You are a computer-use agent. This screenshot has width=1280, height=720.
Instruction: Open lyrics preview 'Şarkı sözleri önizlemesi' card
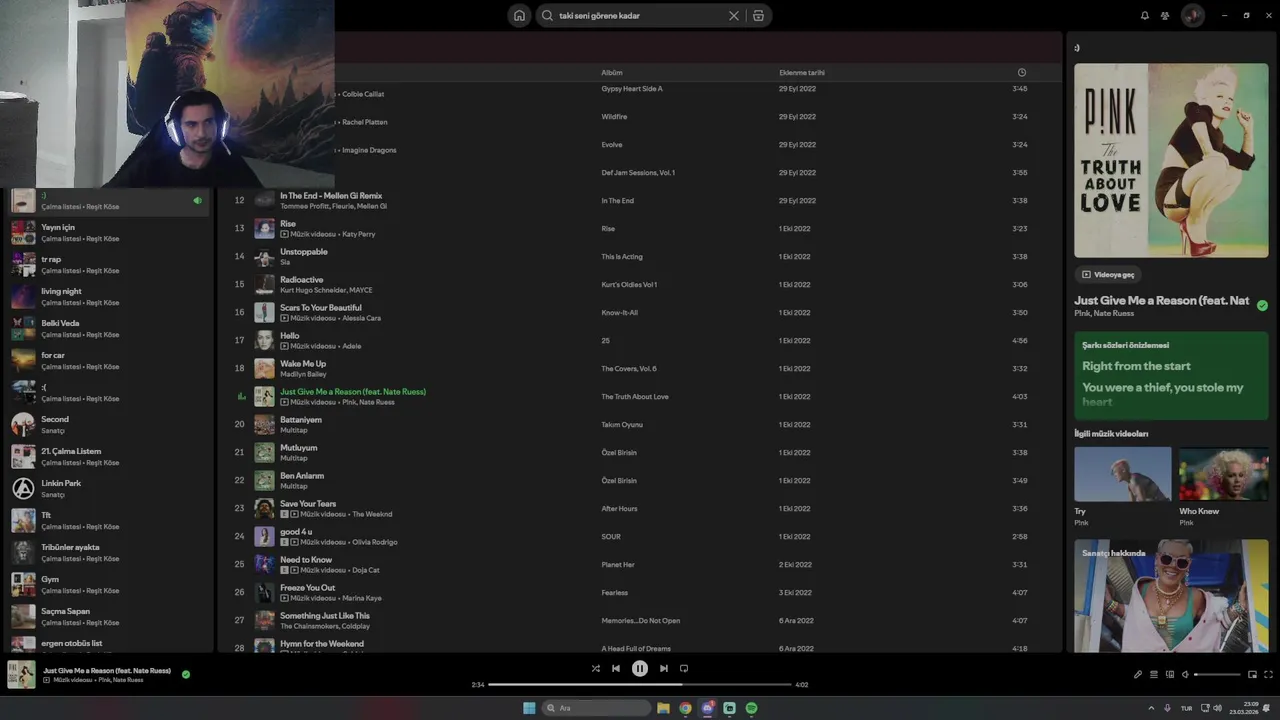(1171, 375)
